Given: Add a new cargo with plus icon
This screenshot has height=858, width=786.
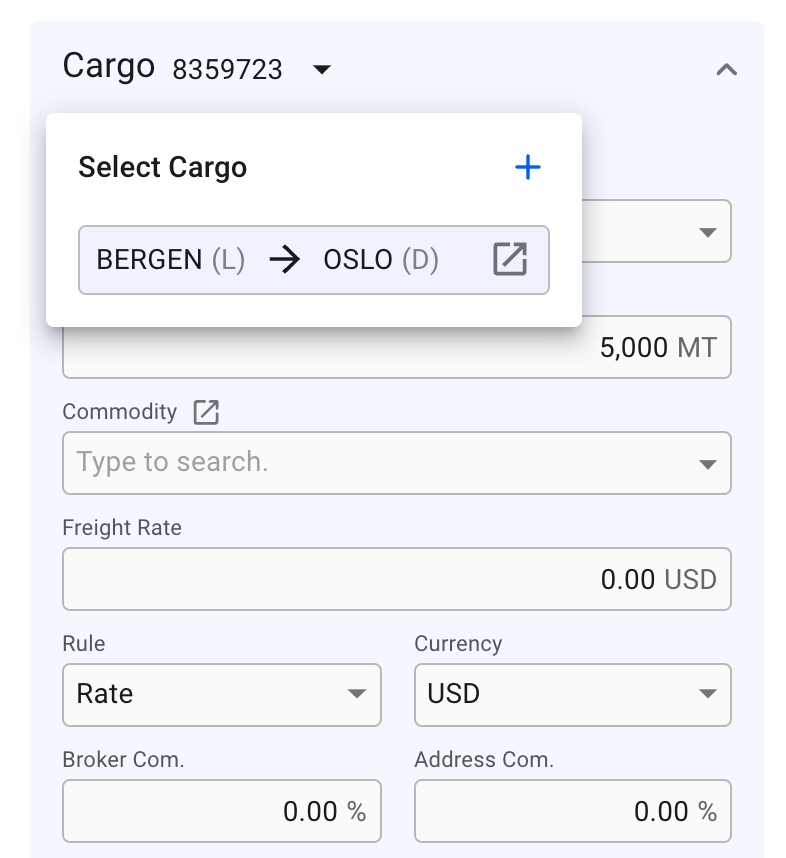Looking at the screenshot, I should click(527, 167).
